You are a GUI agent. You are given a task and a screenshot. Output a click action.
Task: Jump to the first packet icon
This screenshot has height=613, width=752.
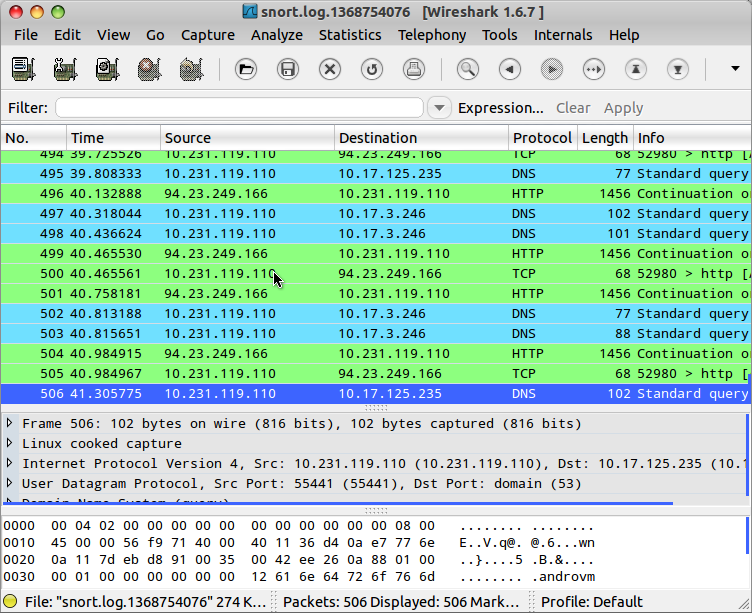[x=636, y=70]
